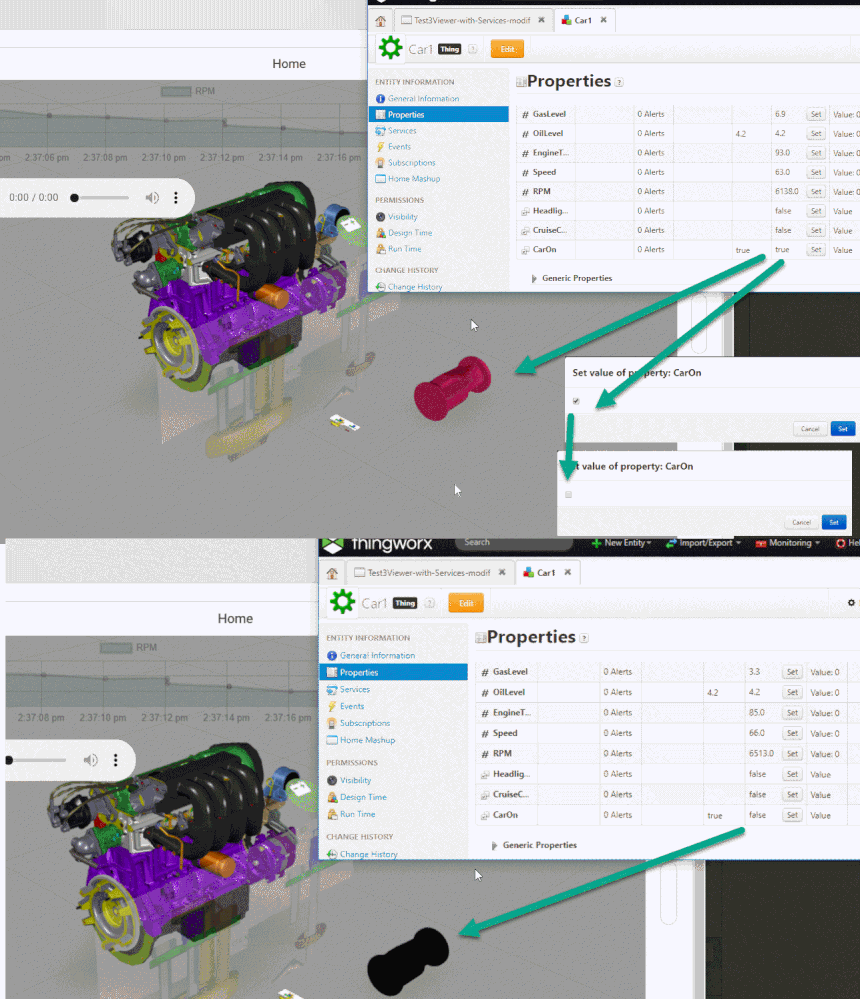Viewport: 860px width, 999px height.
Task: Click Set button for CarOn row showing true
Action: point(816,250)
